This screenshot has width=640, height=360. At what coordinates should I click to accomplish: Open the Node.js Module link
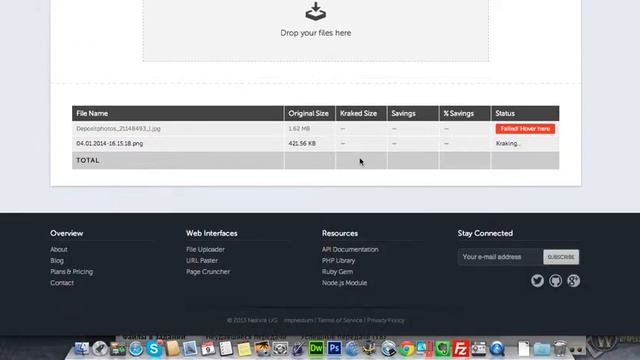(x=344, y=283)
